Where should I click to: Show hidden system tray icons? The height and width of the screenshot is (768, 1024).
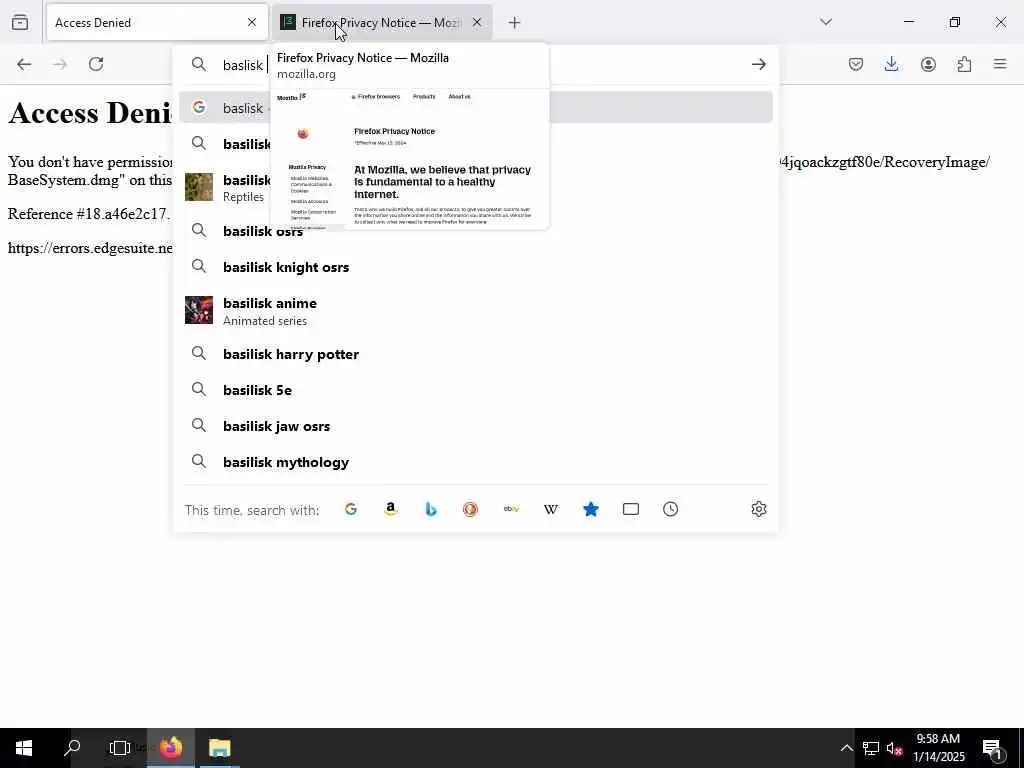pyautogui.click(x=846, y=748)
